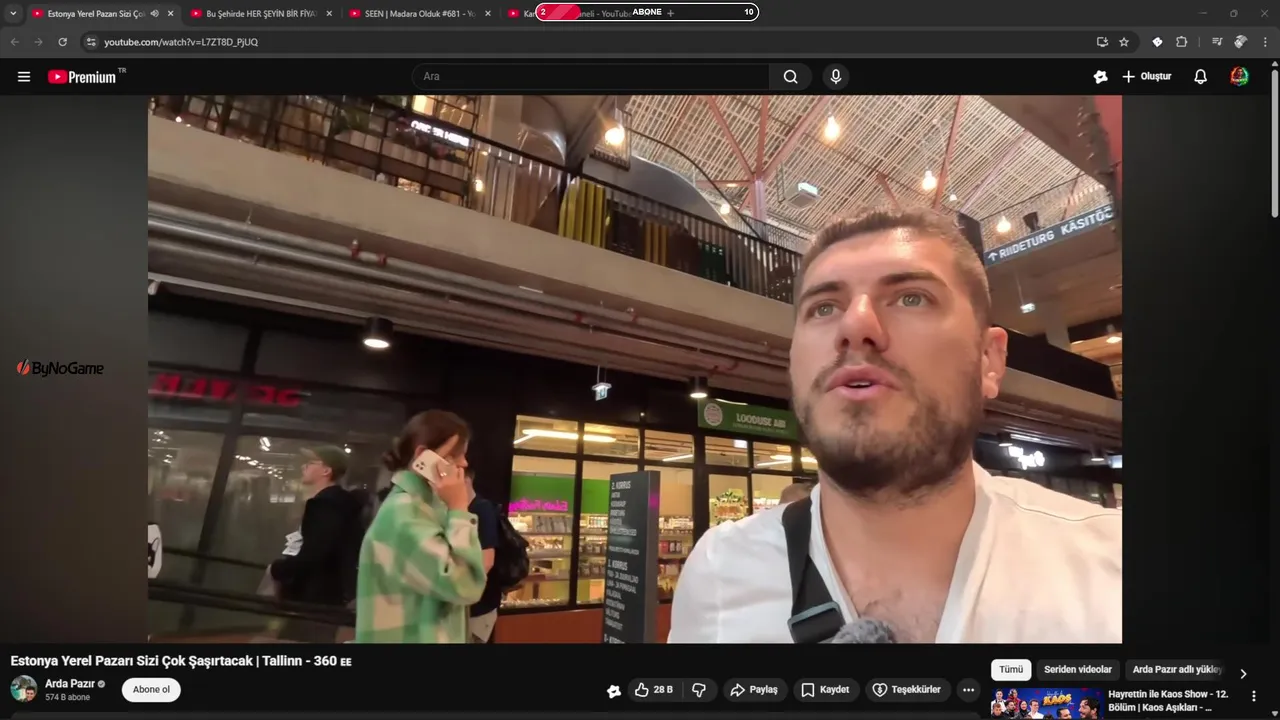Open options for Hayrettin ile Kaos Show video
The height and width of the screenshot is (720, 1280).
click(1254, 696)
